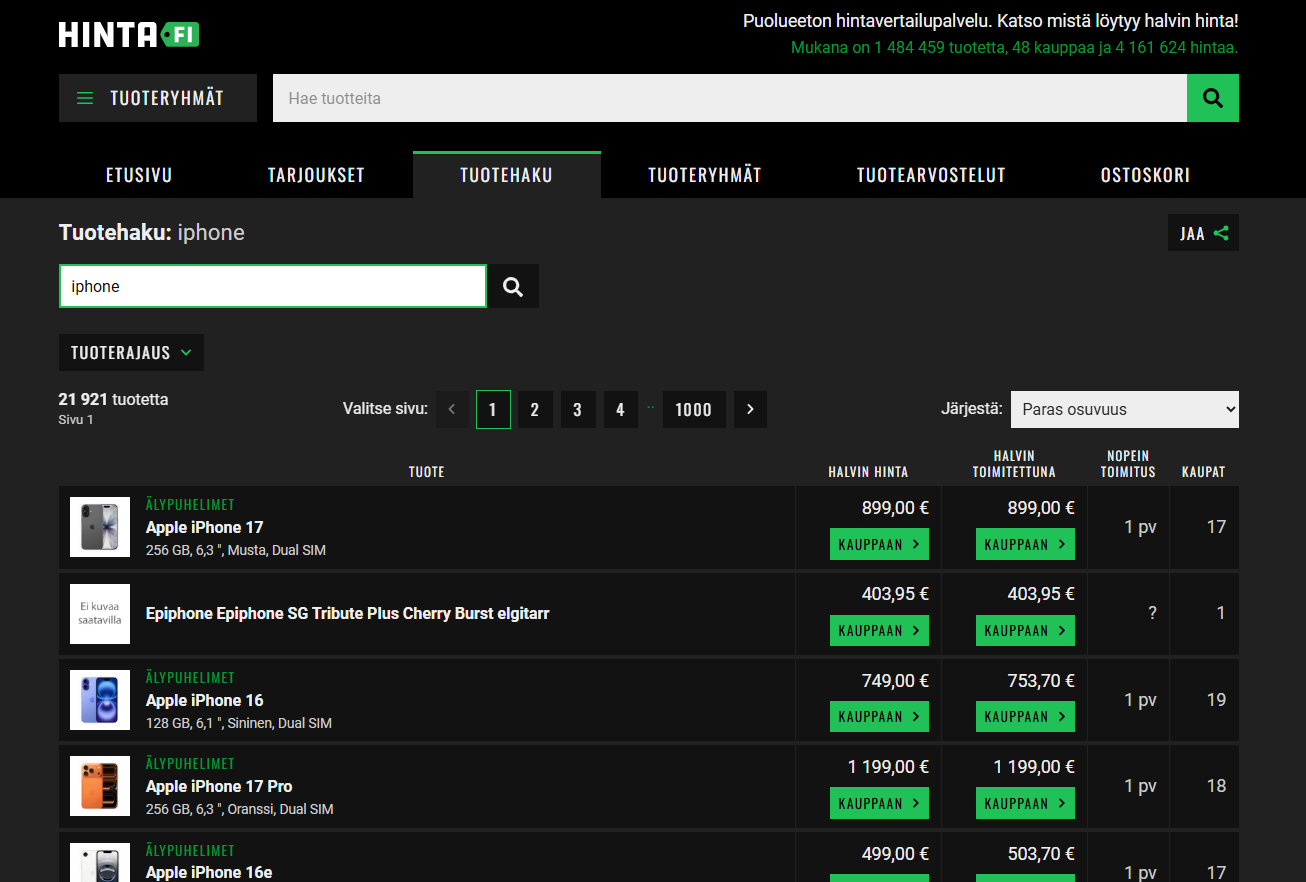The height and width of the screenshot is (882, 1306).
Task: Switch to the Tuotearvostelut tab
Action: (x=931, y=175)
